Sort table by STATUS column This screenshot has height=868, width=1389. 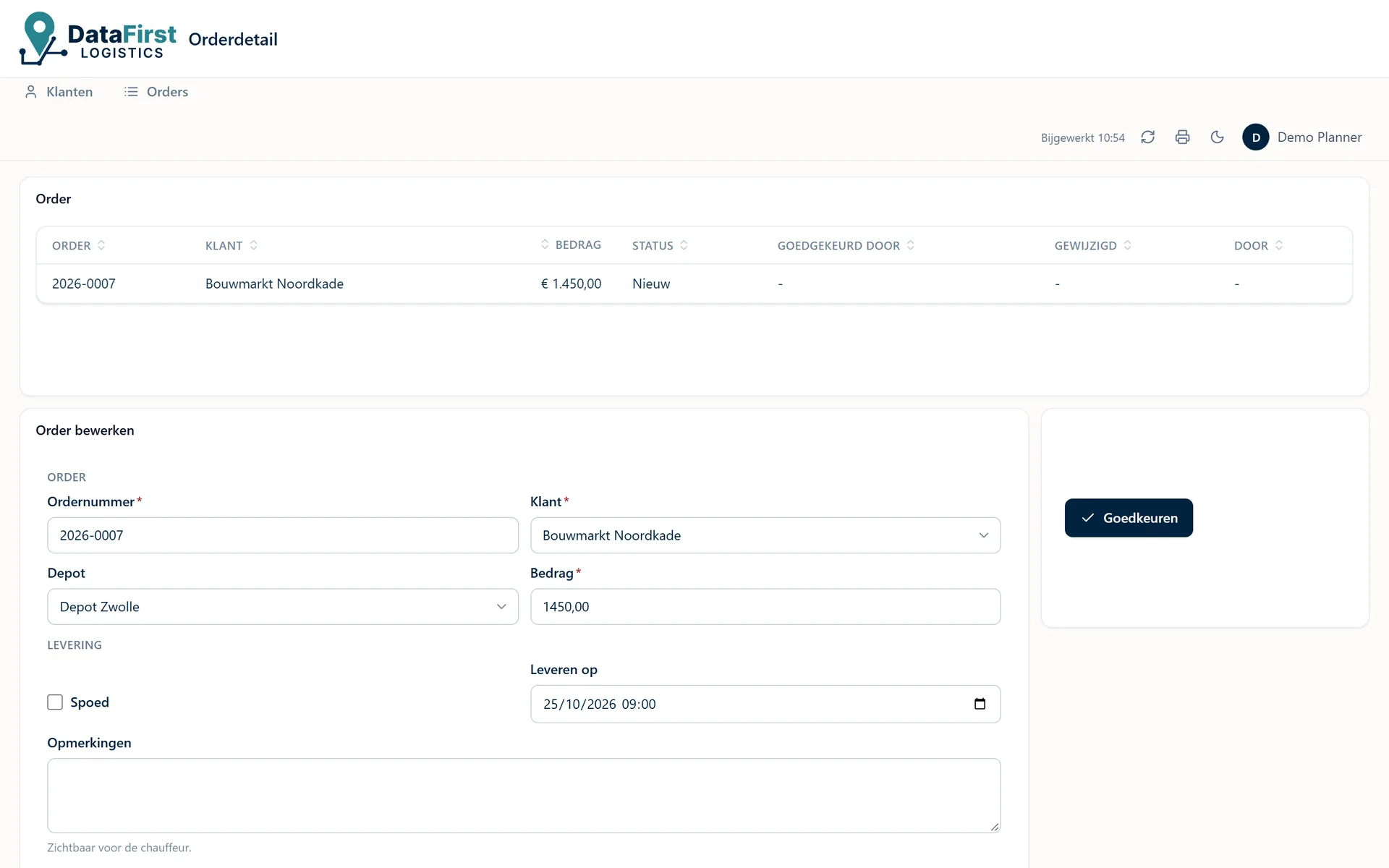click(660, 245)
